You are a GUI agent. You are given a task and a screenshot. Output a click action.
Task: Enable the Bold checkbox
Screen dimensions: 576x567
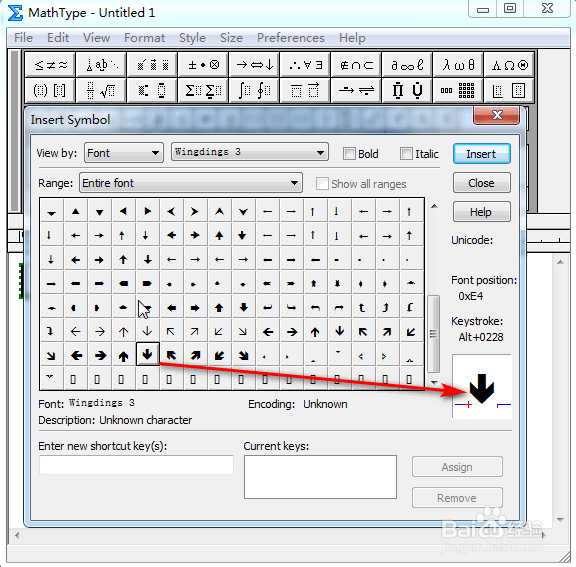(349, 154)
